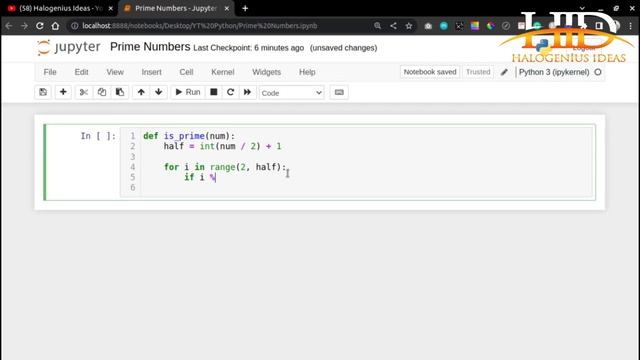Click the Python 3 (ipykernel) kernel name

(x=554, y=72)
